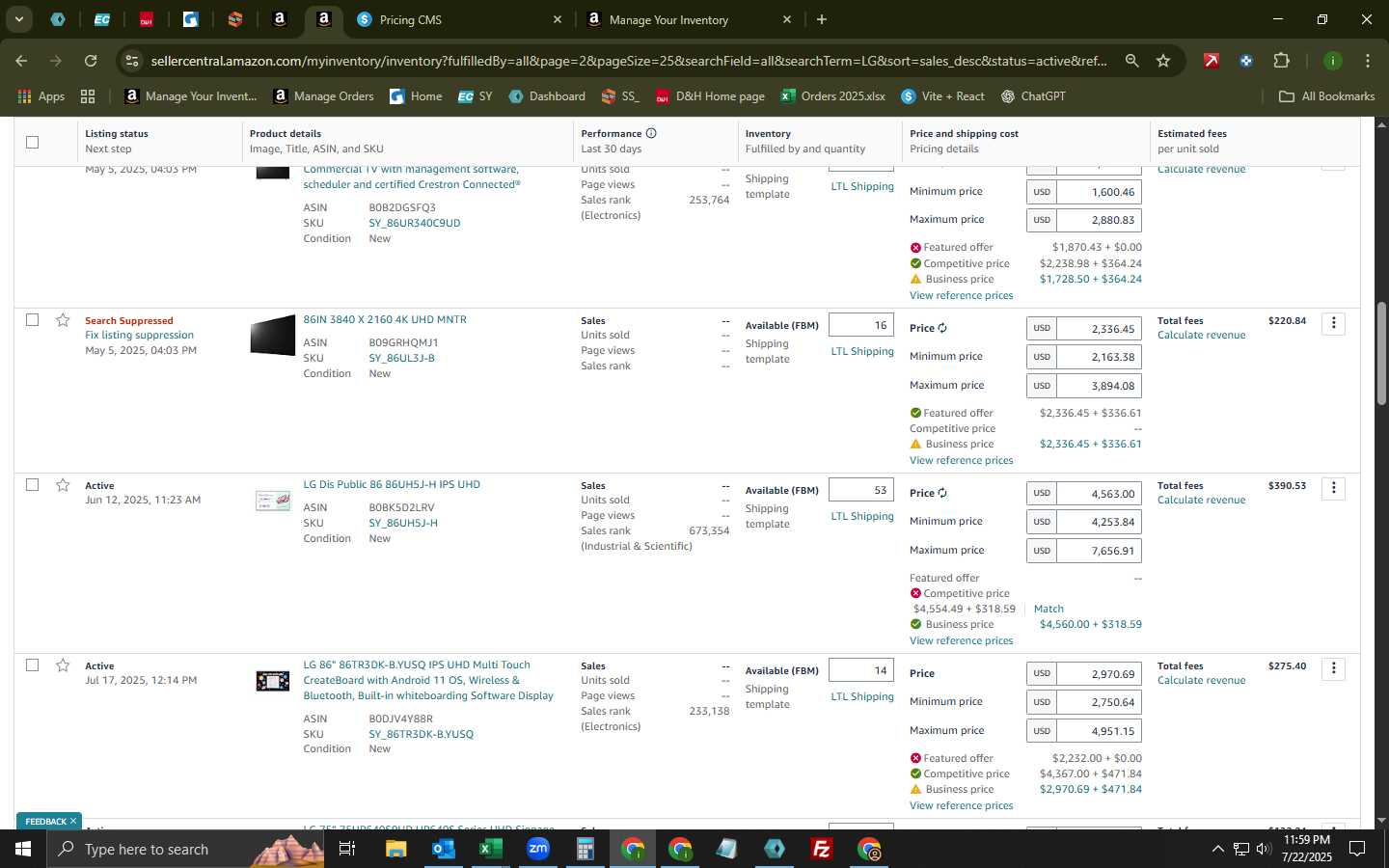This screenshot has height=868, width=1389.
Task: Star the LG 86" 86TR3DK-B.YUSQ listing
Action: tap(63, 665)
